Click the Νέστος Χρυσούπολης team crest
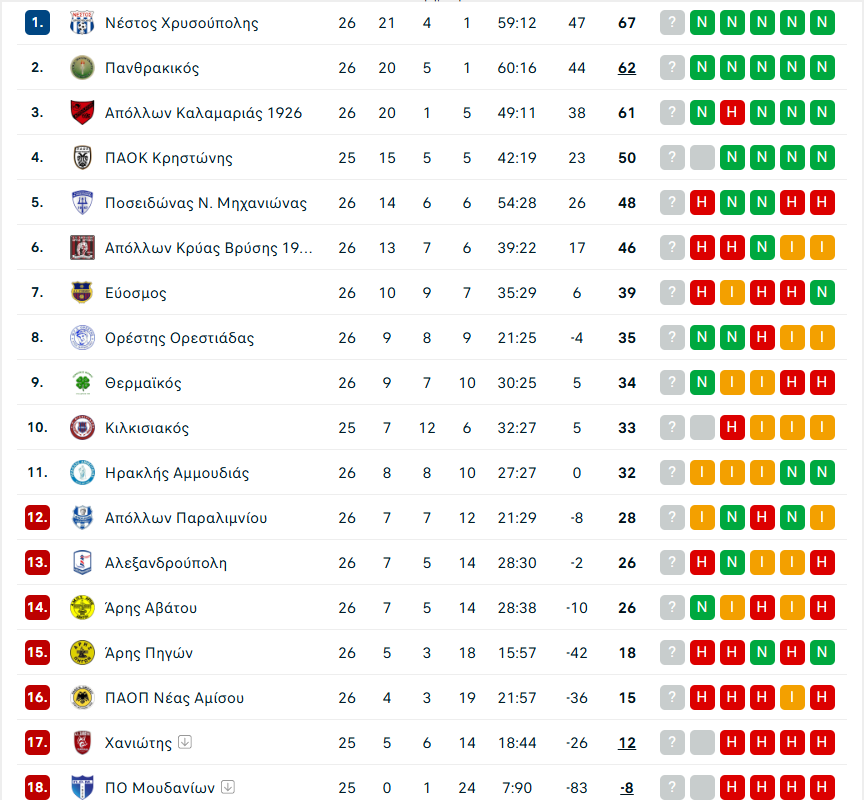Image resolution: width=864 pixels, height=800 pixels. (x=82, y=23)
